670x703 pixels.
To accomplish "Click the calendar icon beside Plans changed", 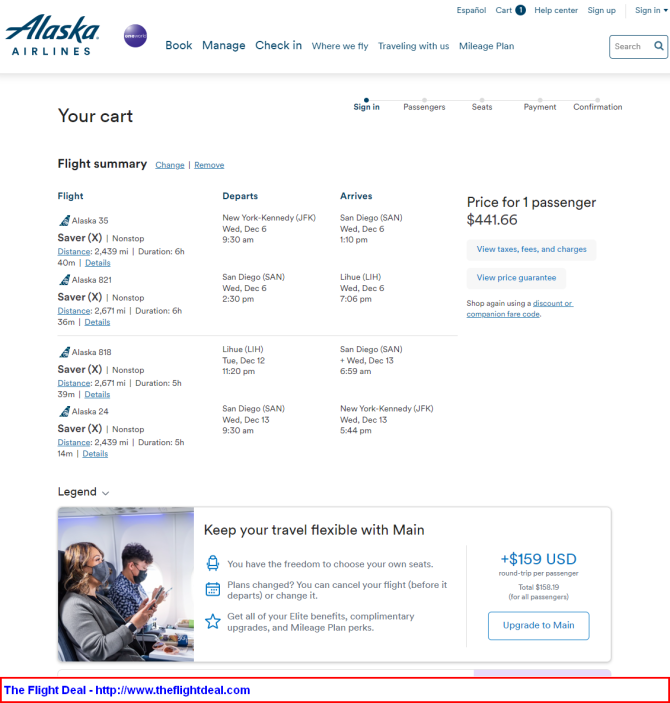I will [213, 589].
